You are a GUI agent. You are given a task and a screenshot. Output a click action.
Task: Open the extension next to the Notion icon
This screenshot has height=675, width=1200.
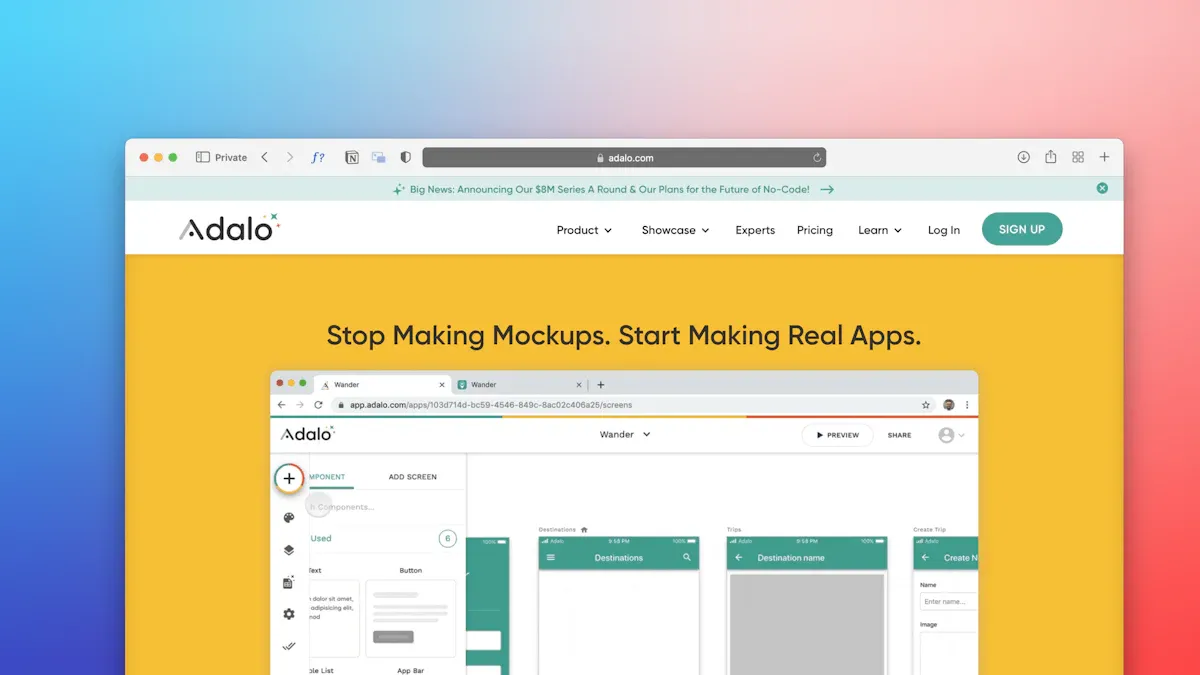click(x=379, y=157)
